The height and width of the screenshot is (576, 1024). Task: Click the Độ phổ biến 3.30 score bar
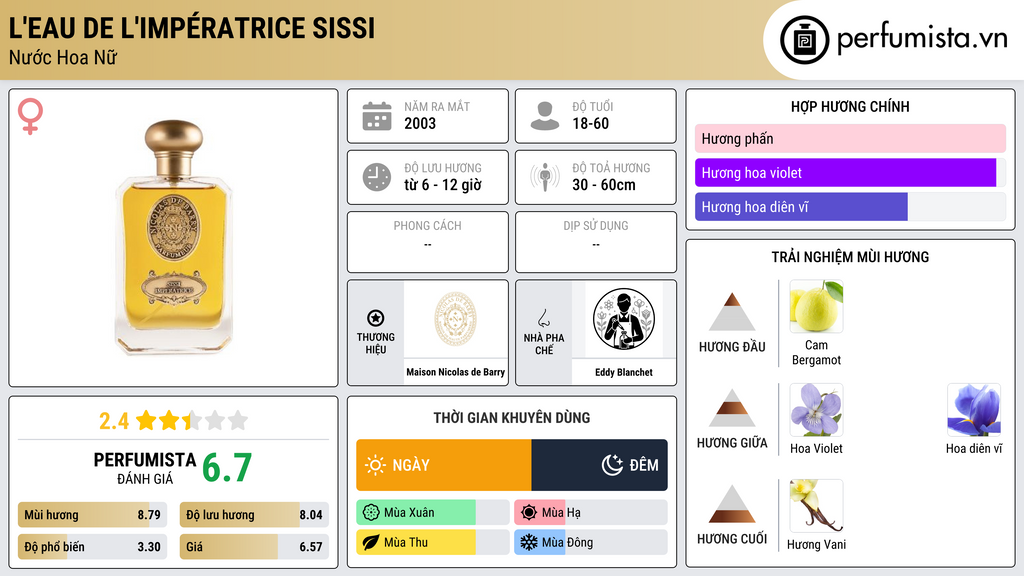pyautogui.click(x=93, y=547)
